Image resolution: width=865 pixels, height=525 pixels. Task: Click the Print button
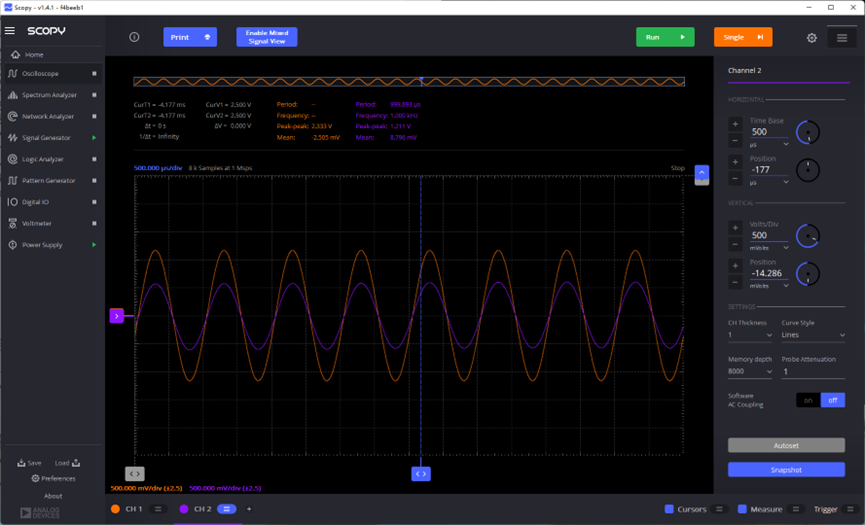click(x=190, y=37)
